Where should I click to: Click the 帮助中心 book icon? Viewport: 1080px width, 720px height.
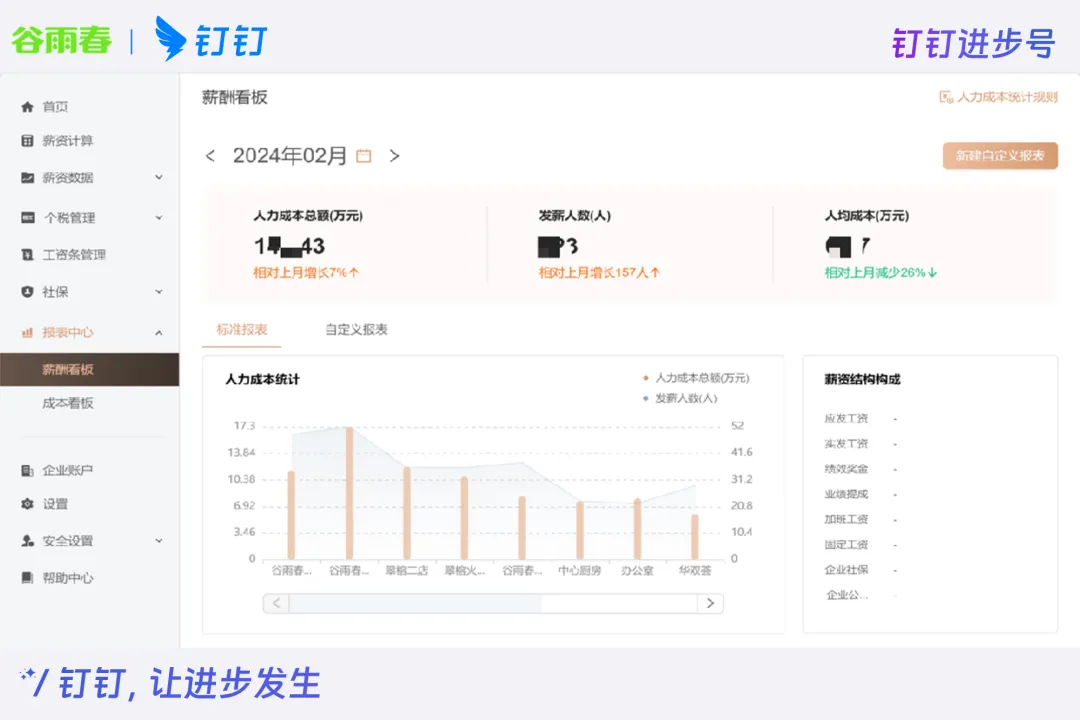(28, 577)
